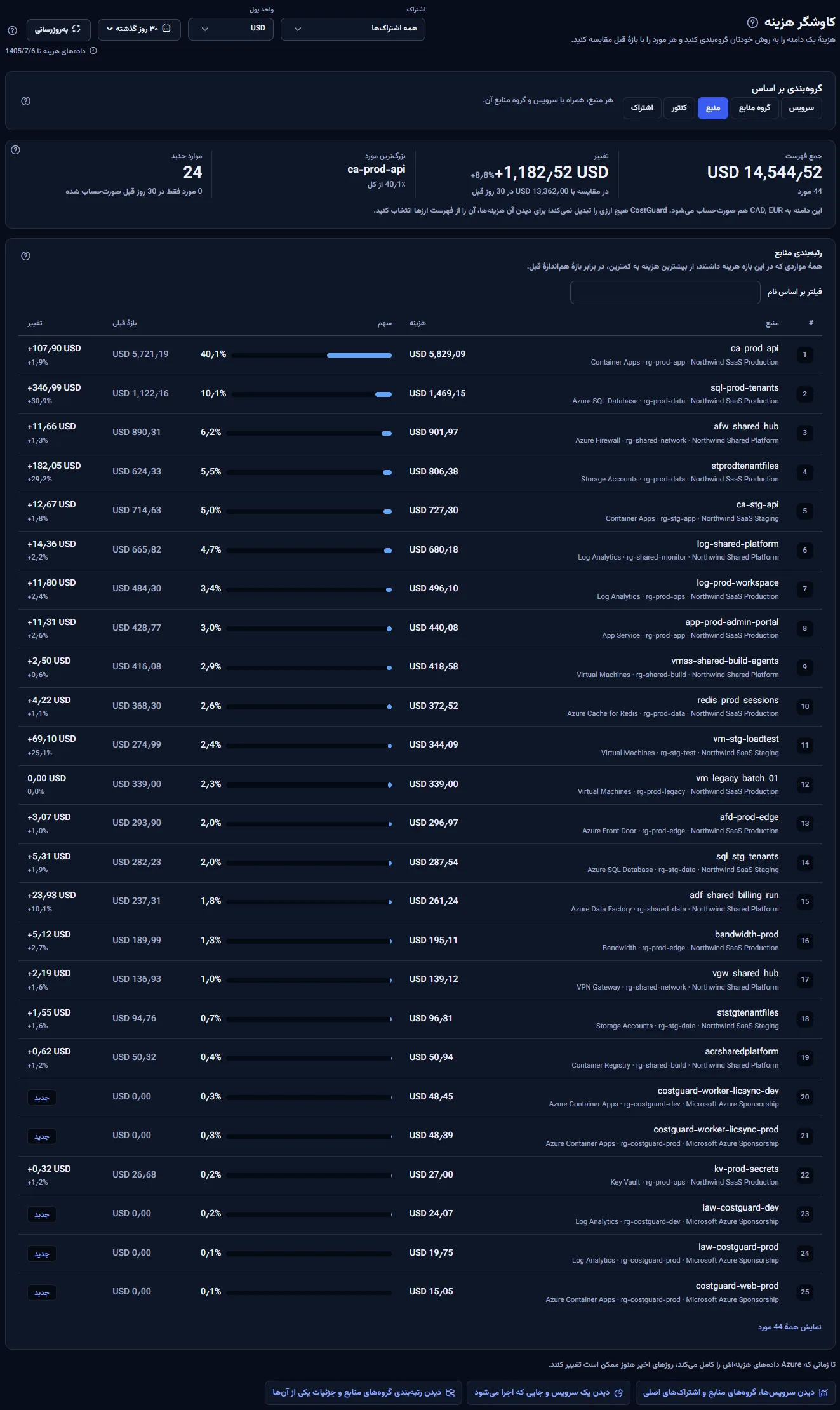Screen dimensions: 840x1410
Task: Open the همه اشتراک‌ها subscription dropdown
Action: tap(353, 29)
